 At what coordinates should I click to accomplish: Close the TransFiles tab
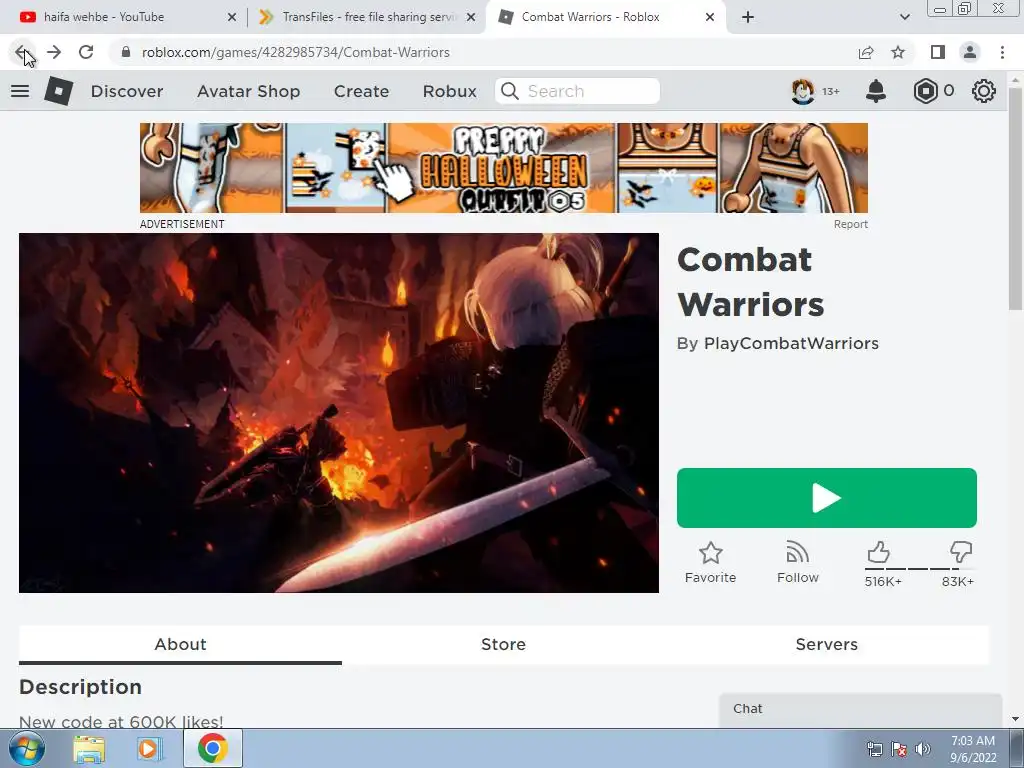point(471,17)
